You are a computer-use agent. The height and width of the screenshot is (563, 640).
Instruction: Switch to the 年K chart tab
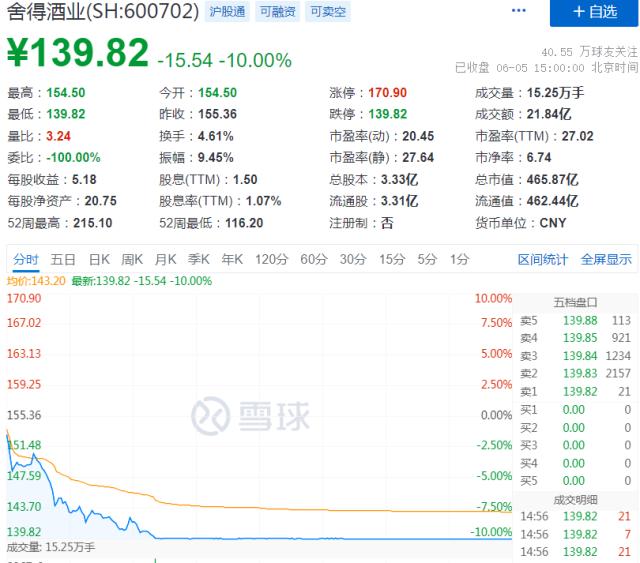click(x=232, y=259)
